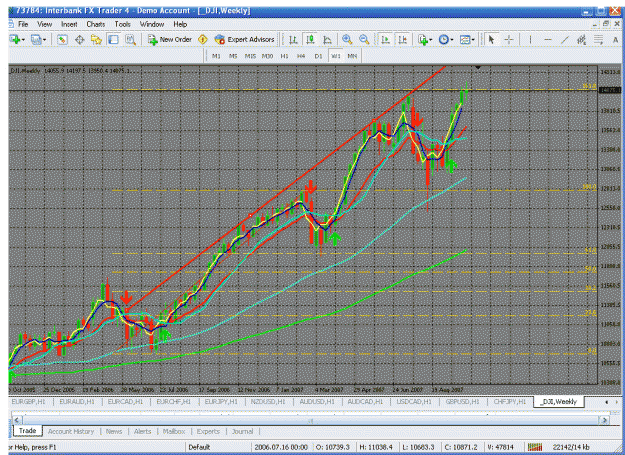The width and height of the screenshot is (625, 455).
Task: Open the Tools menu
Action: (x=122, y=24)
